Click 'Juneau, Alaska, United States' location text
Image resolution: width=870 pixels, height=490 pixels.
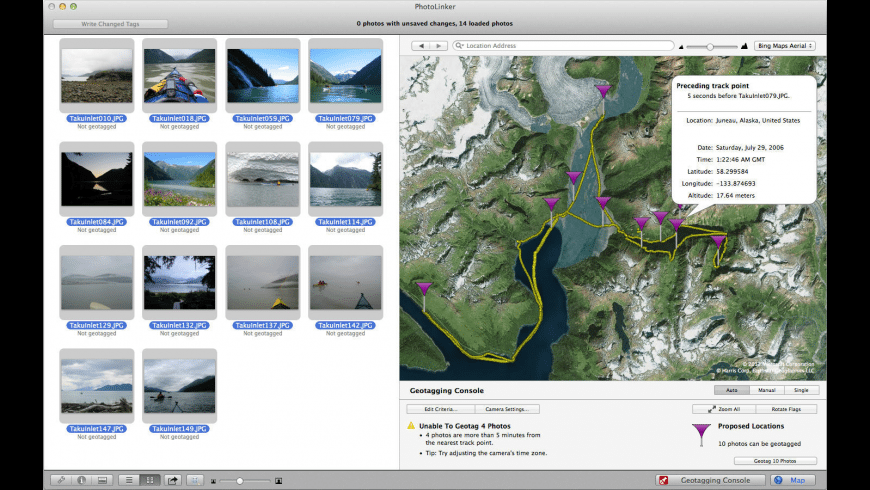pyautogui.click(x=758, y=120)
